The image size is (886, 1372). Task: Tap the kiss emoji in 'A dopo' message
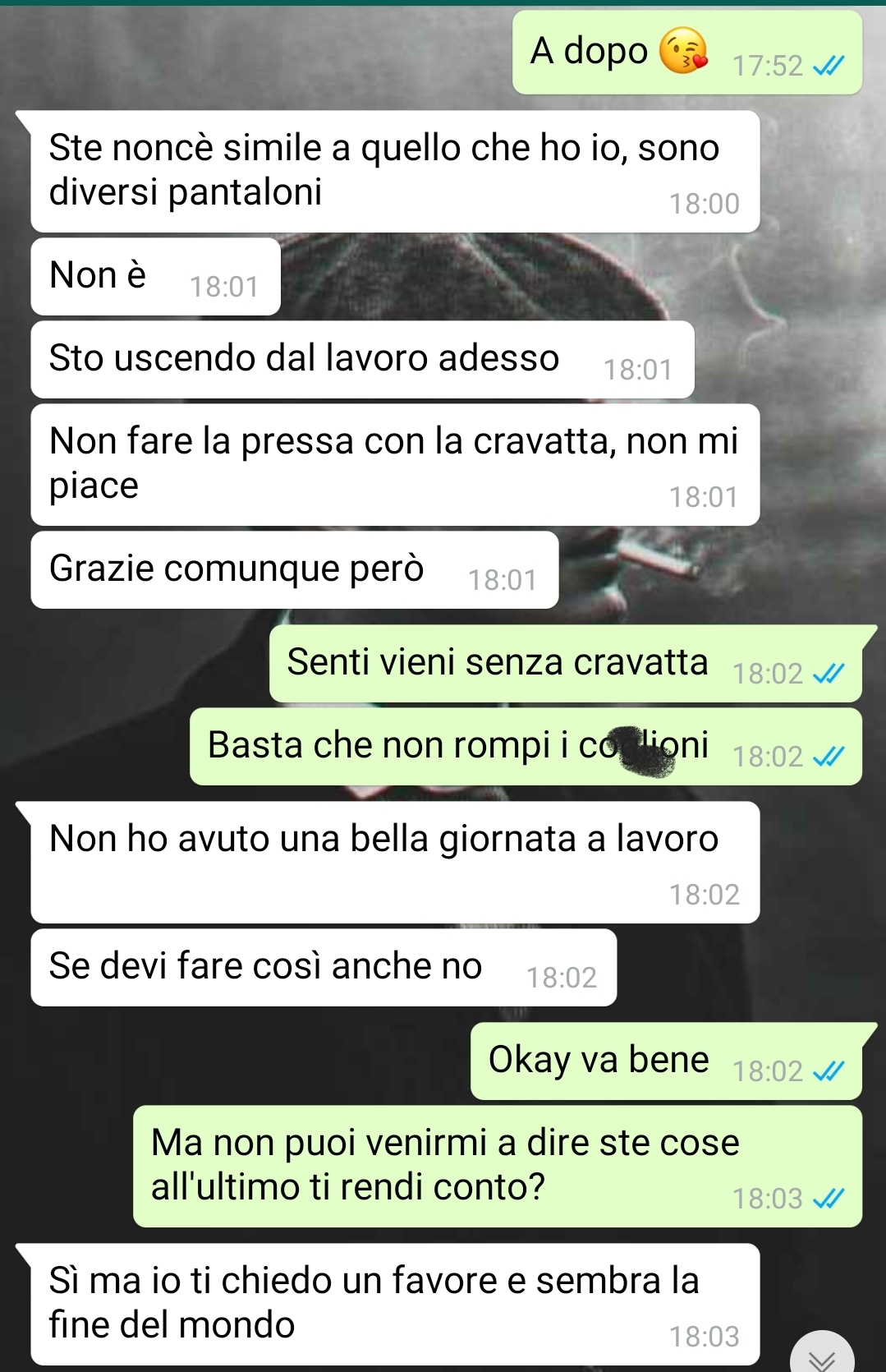pos(683,51)
